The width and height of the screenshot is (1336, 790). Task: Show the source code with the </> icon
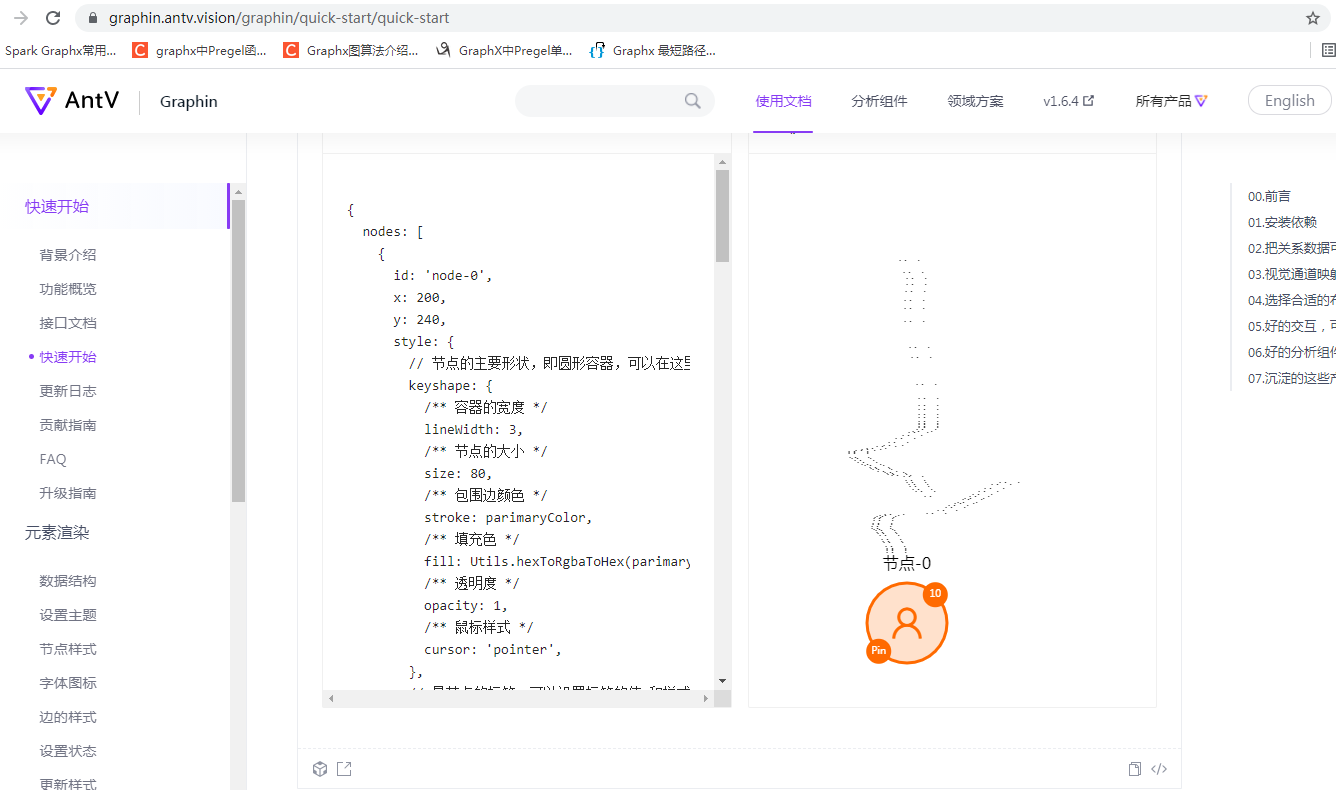pos(1158,768)
